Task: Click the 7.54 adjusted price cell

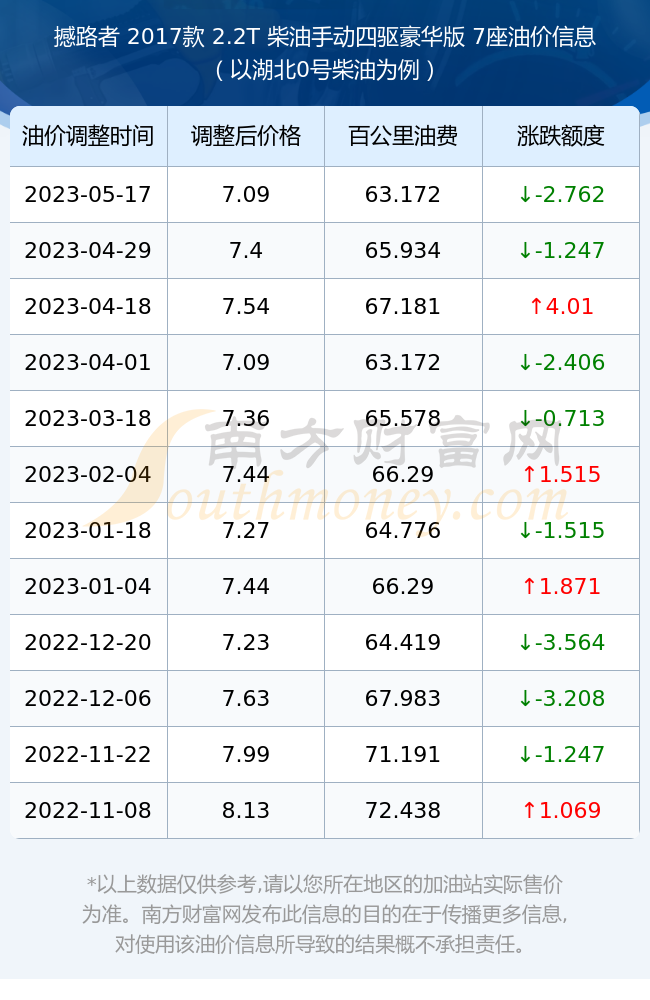Action: coord(246,306)
